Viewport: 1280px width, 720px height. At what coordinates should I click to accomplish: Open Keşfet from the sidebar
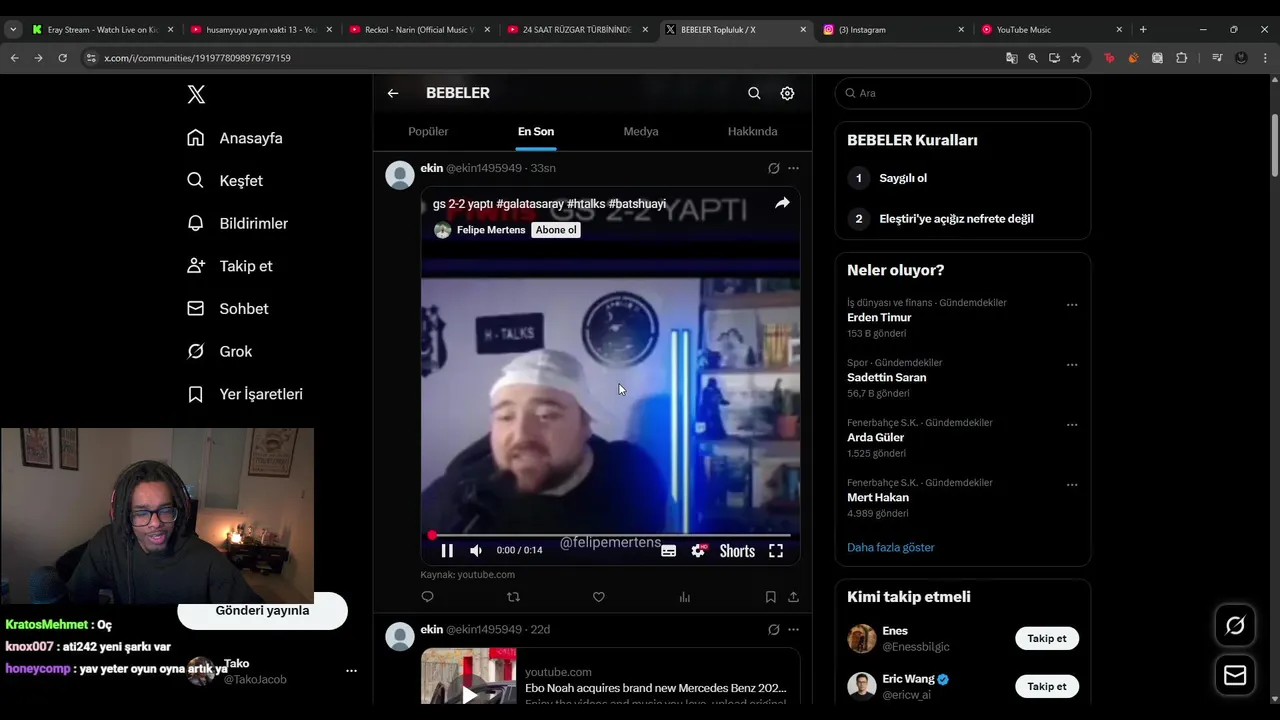coord(225,181)
